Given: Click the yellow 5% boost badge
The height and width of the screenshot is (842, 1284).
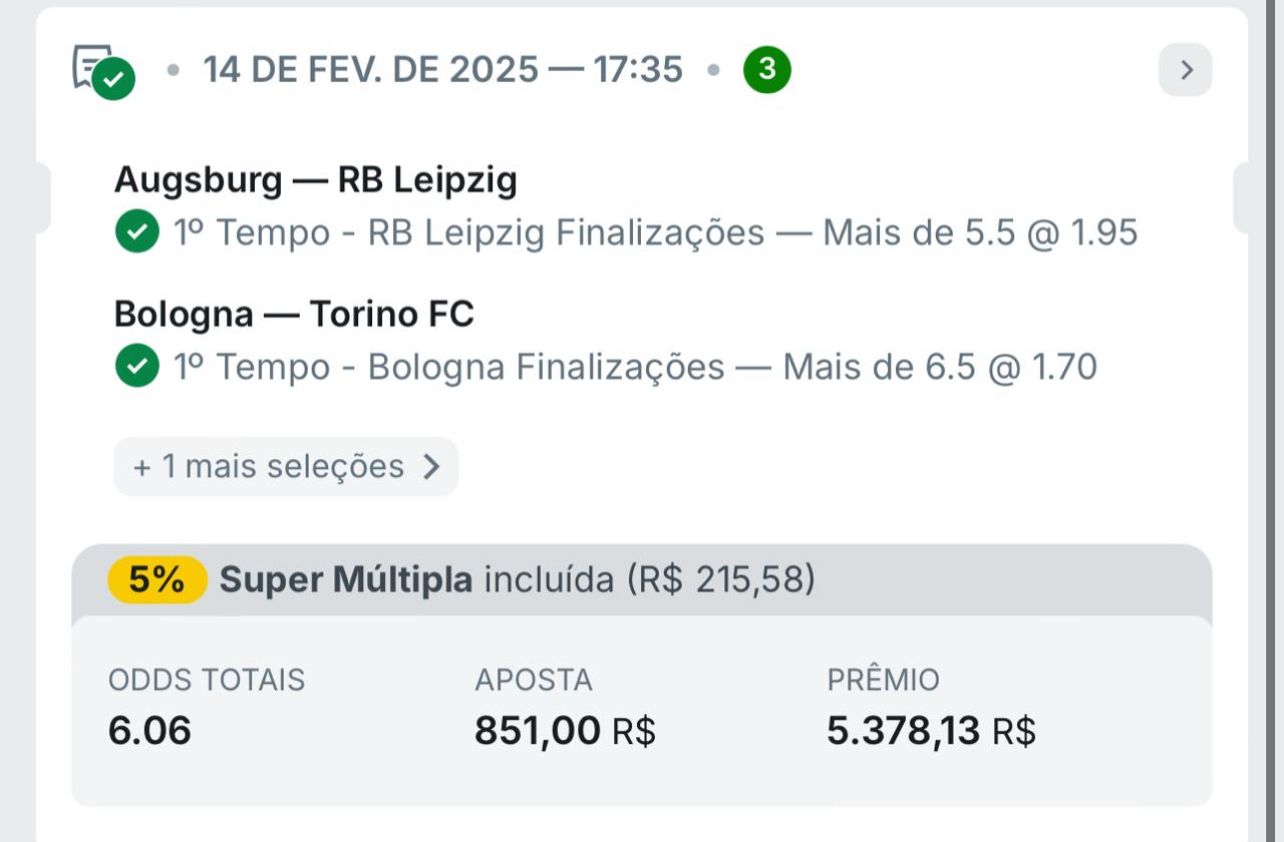Looking at the screenshot, I should [155, 579].
